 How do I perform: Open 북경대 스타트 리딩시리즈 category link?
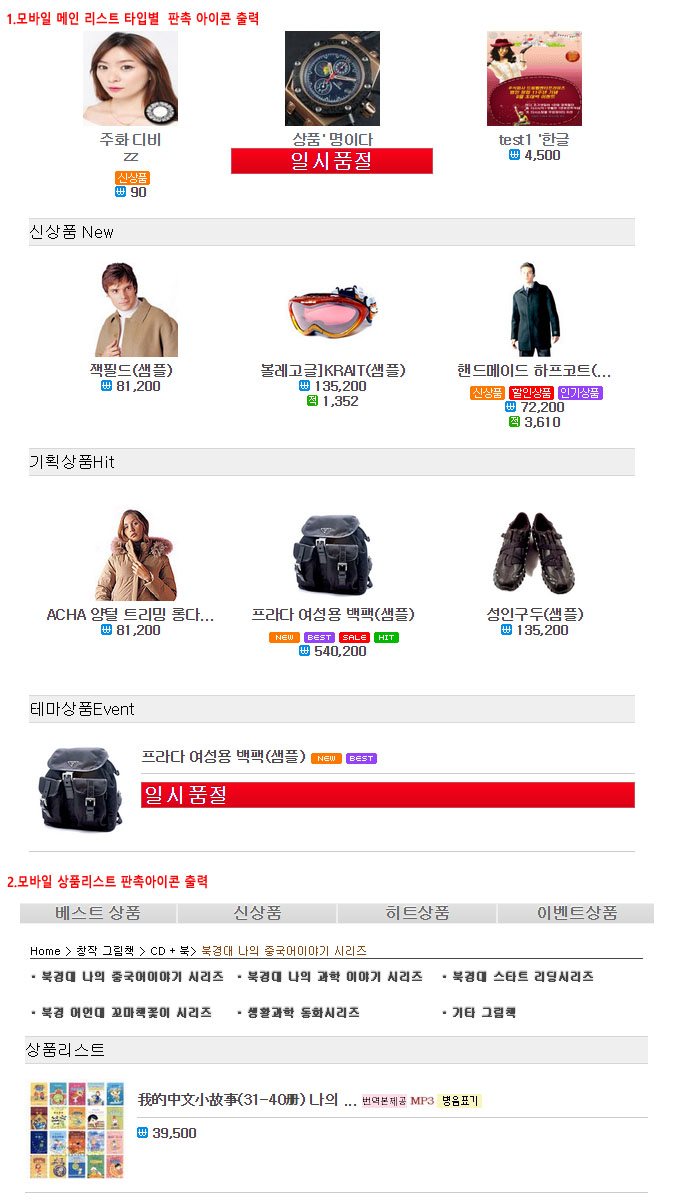click(522, 976)
